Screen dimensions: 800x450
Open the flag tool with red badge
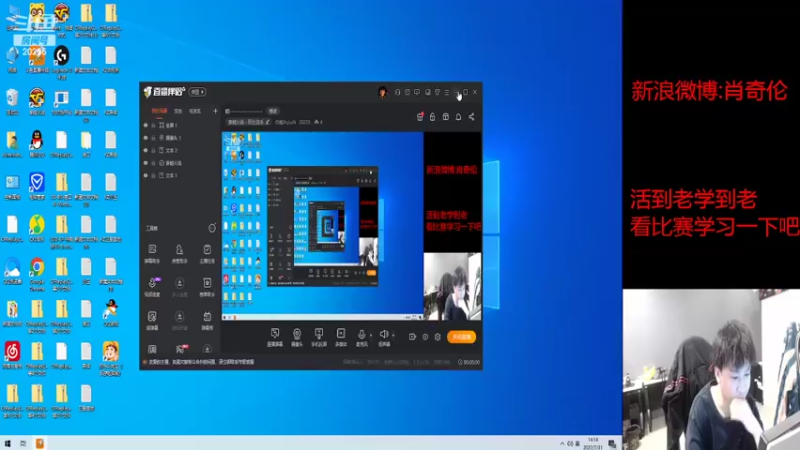(x=180, y=349)
